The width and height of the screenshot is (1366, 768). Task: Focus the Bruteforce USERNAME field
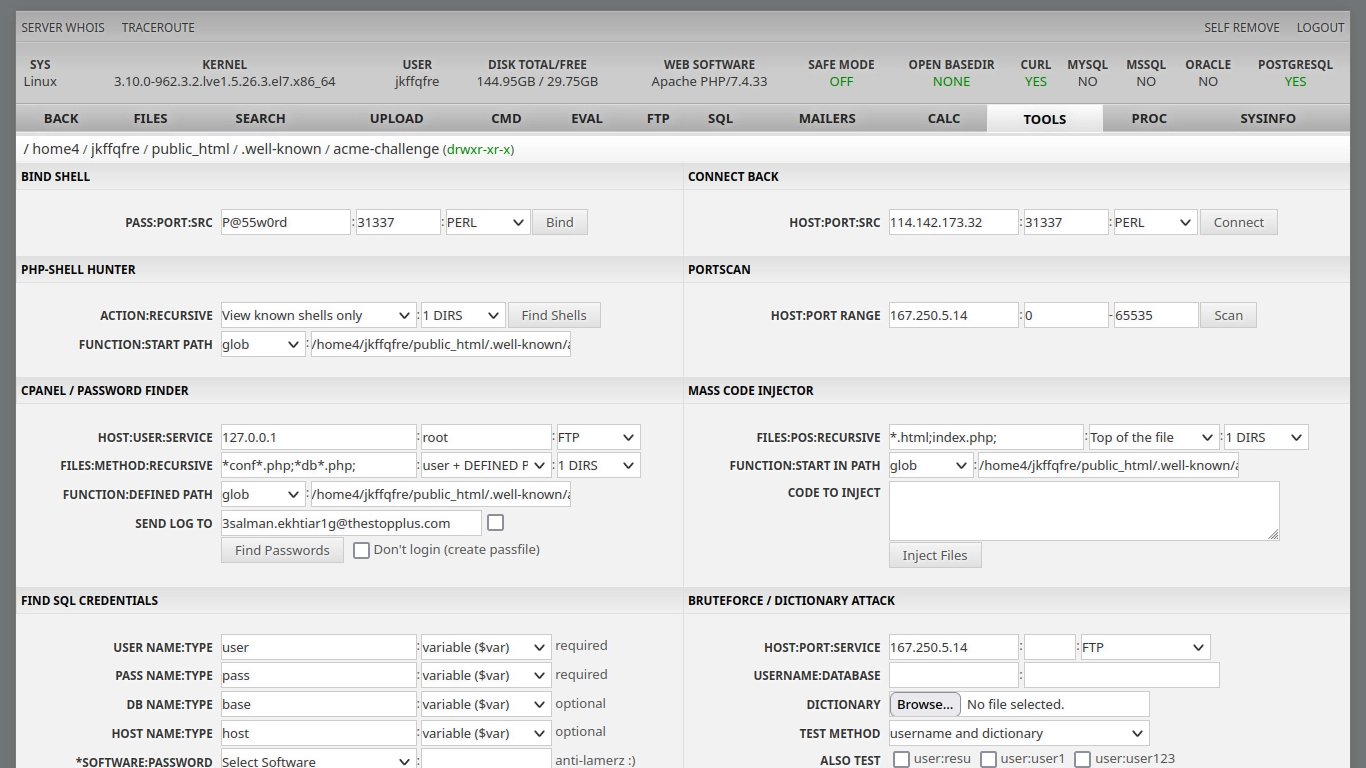[x=954, y=675]
